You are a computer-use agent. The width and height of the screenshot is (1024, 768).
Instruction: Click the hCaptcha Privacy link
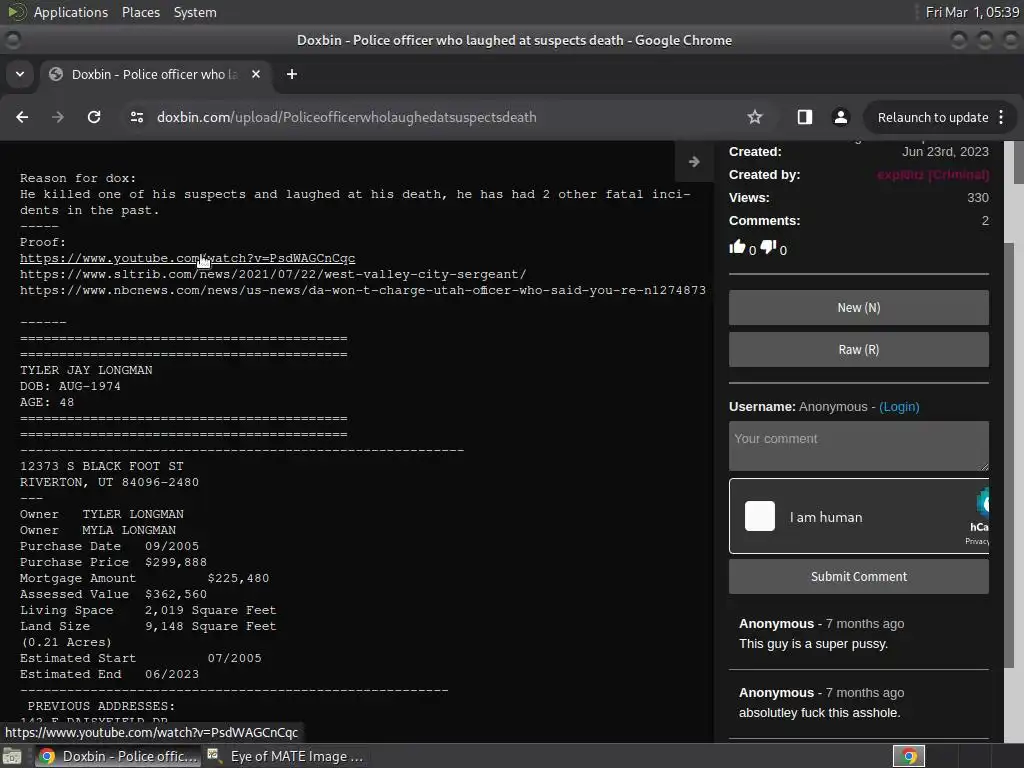coord(977,541)
